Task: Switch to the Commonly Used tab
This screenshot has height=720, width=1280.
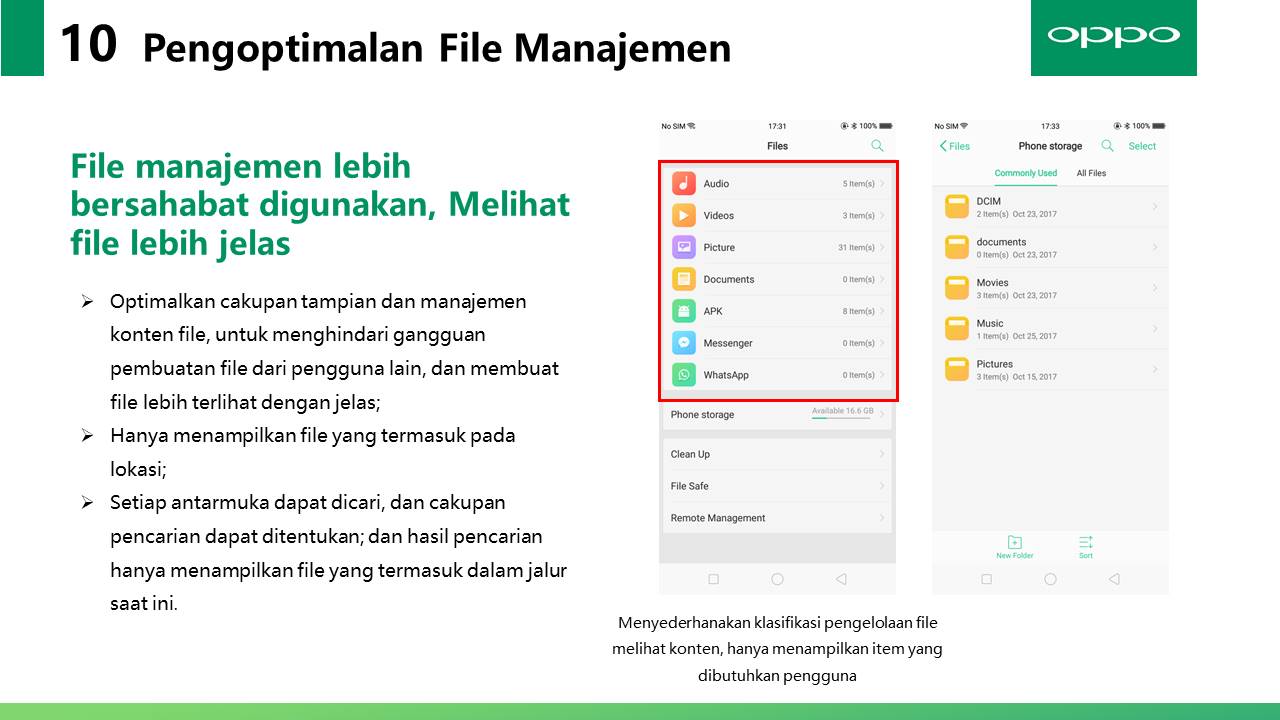Action: pyautogui.click(x=1025, y=173)
